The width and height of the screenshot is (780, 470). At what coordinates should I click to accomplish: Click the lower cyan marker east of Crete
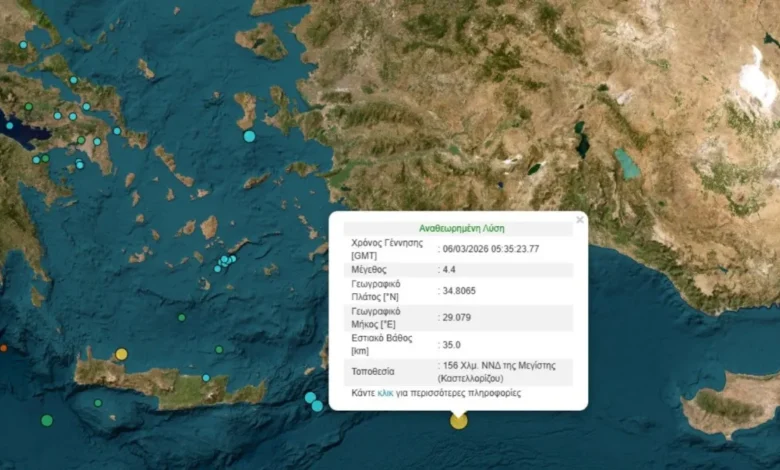[318, 405]
